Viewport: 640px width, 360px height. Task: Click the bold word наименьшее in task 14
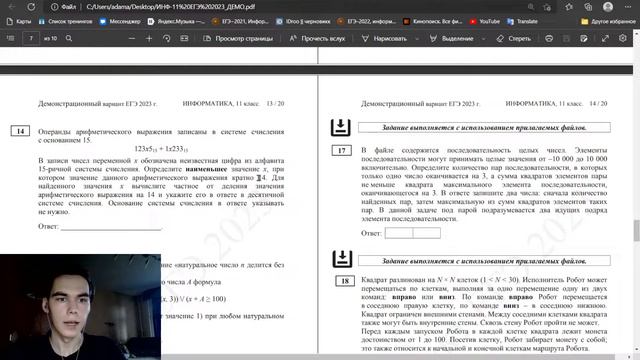pyautogui.click(x=206, y=169)
